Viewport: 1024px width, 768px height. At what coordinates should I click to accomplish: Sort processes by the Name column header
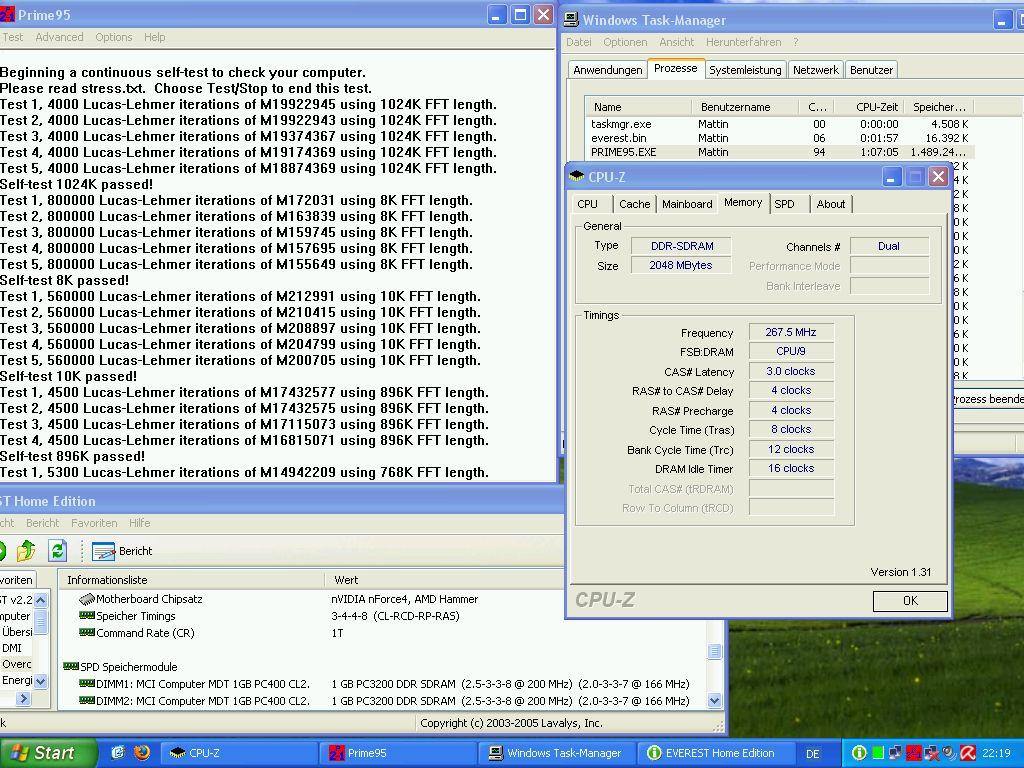(638, 106)
